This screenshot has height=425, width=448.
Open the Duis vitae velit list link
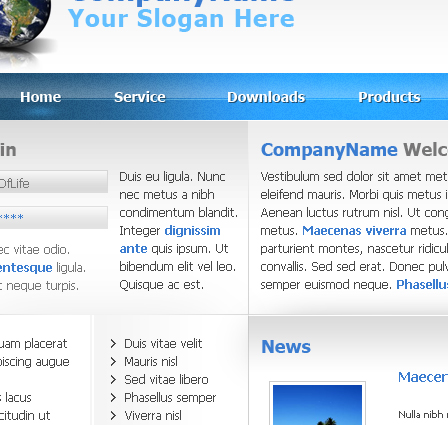pyautogui.click(x=163, y=344)
